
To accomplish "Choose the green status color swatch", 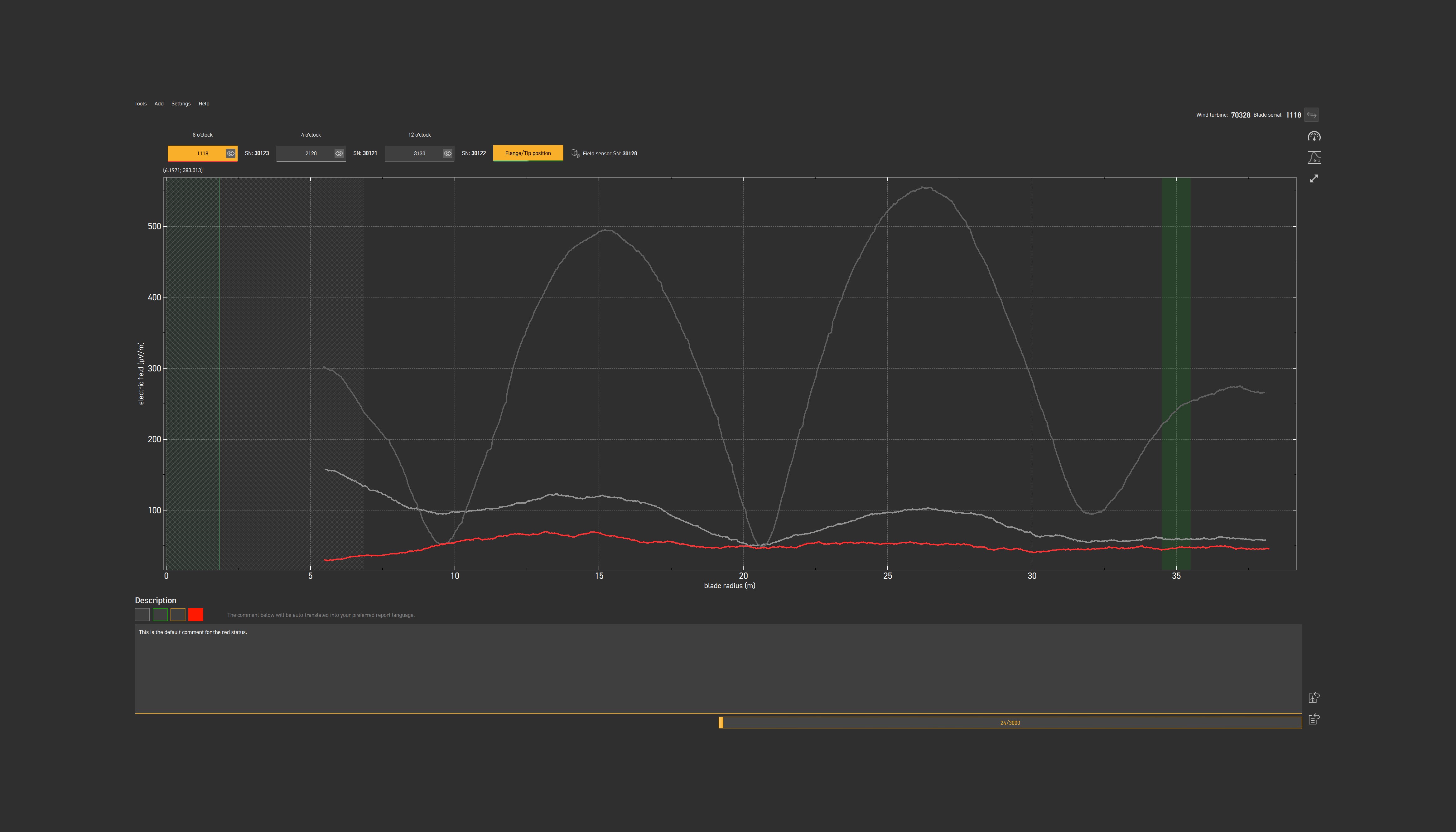I will tap(160, 615).
